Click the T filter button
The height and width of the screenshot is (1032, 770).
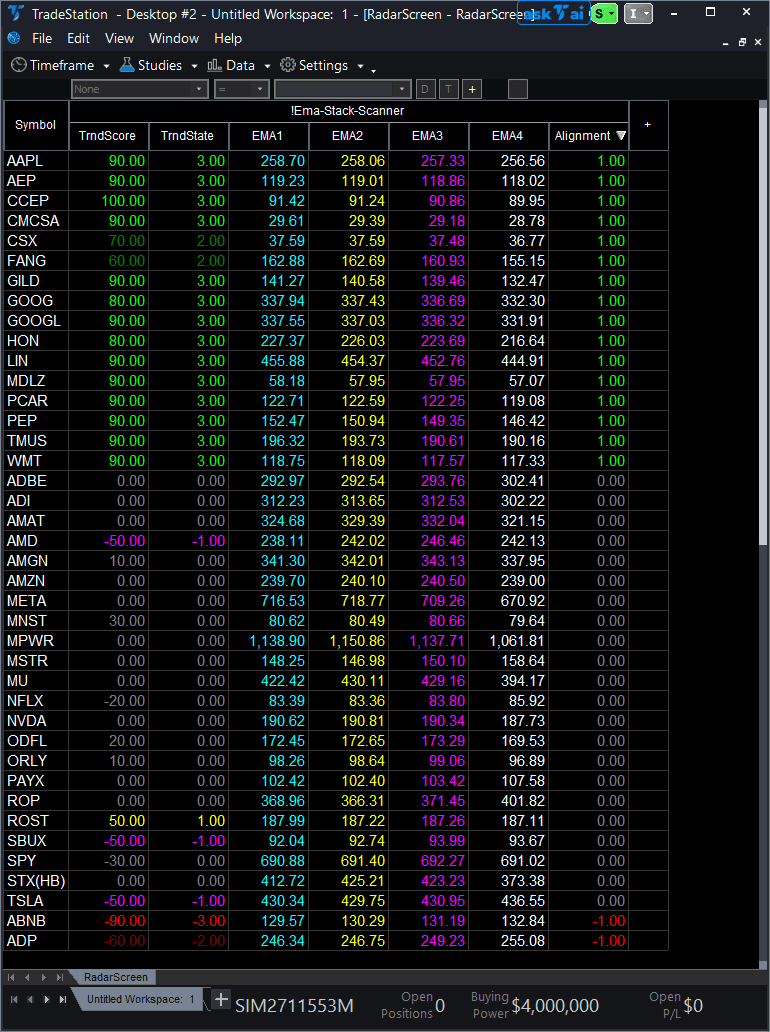pos(449,89)
